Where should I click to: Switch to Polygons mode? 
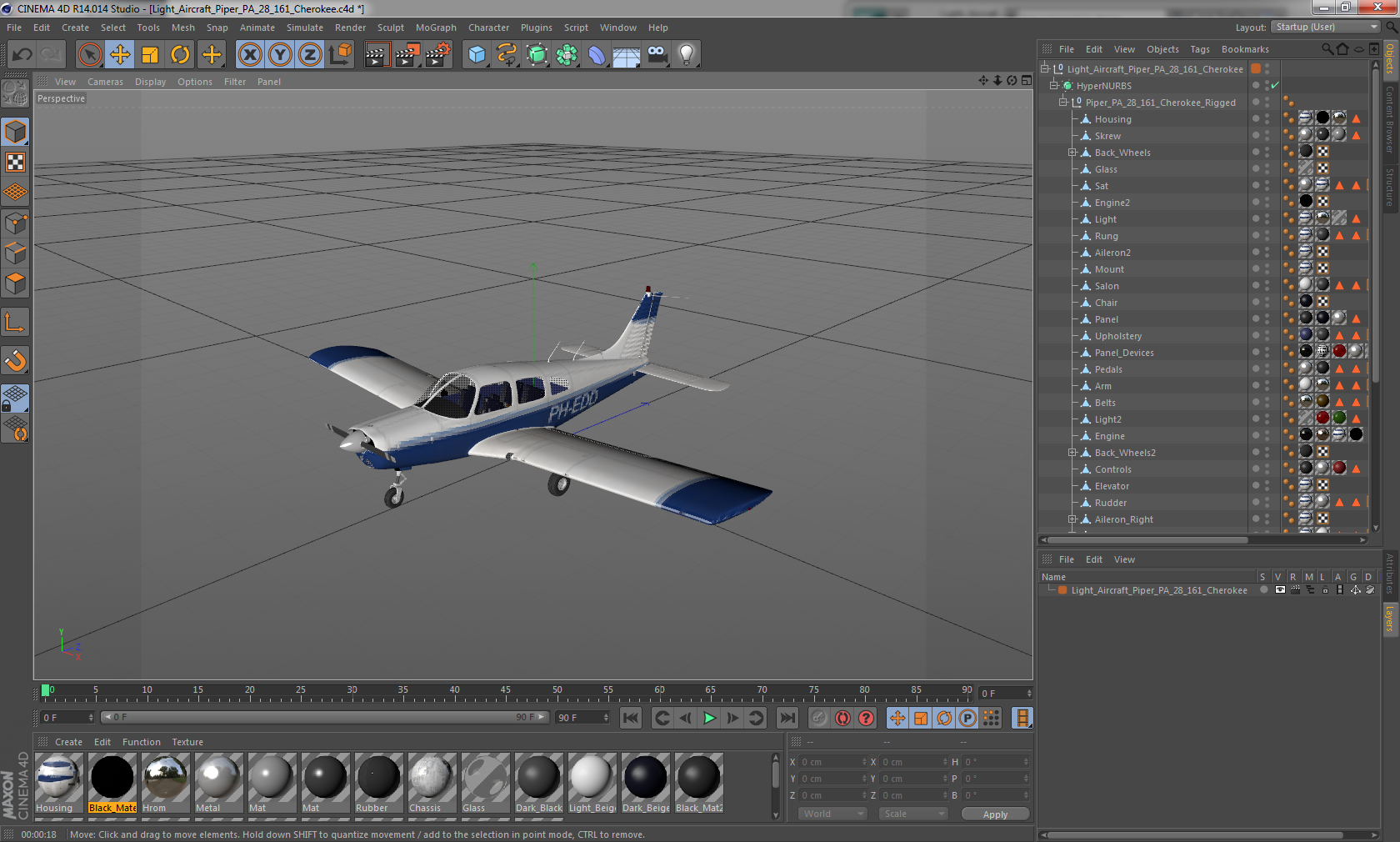15,283
